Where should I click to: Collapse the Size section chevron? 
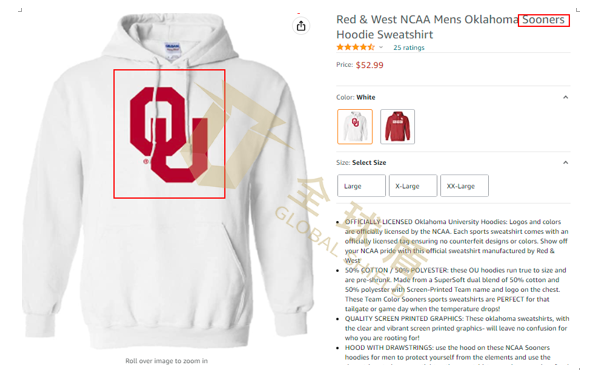(x=565, y=162)
